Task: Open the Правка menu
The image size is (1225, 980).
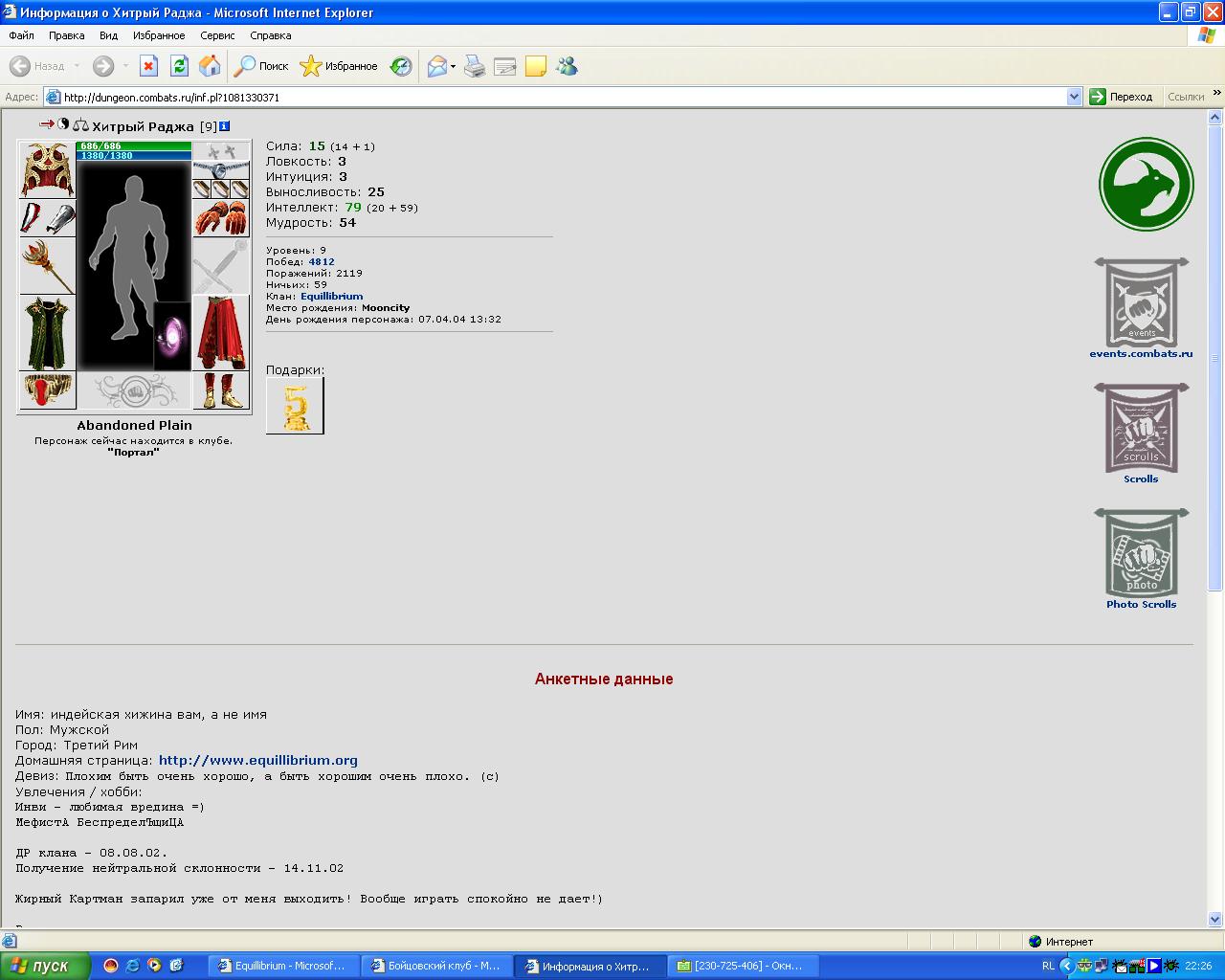Action: [x=66, y=35]
